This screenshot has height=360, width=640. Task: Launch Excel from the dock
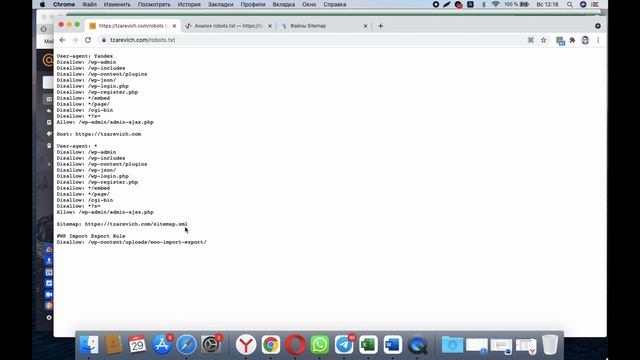click(368, 345)
